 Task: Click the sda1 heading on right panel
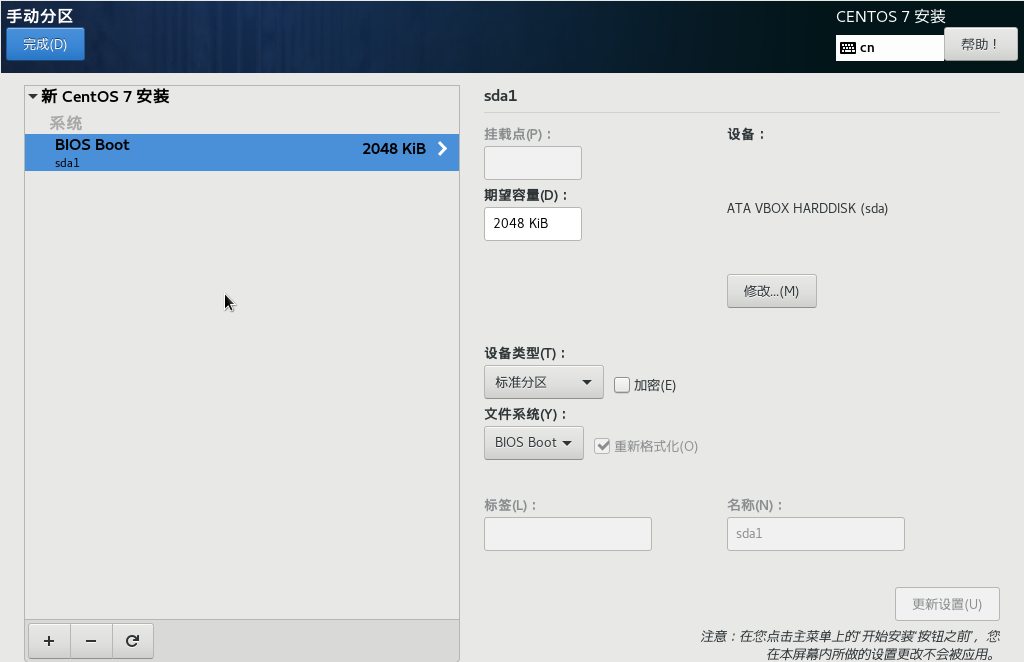500,96
